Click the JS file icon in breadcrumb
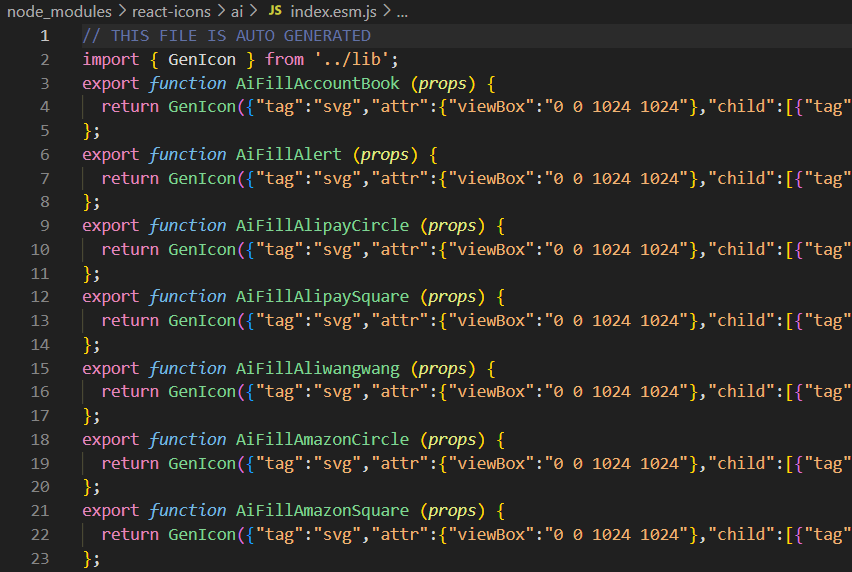Screen dimensions: 852x572 [275, 10]
